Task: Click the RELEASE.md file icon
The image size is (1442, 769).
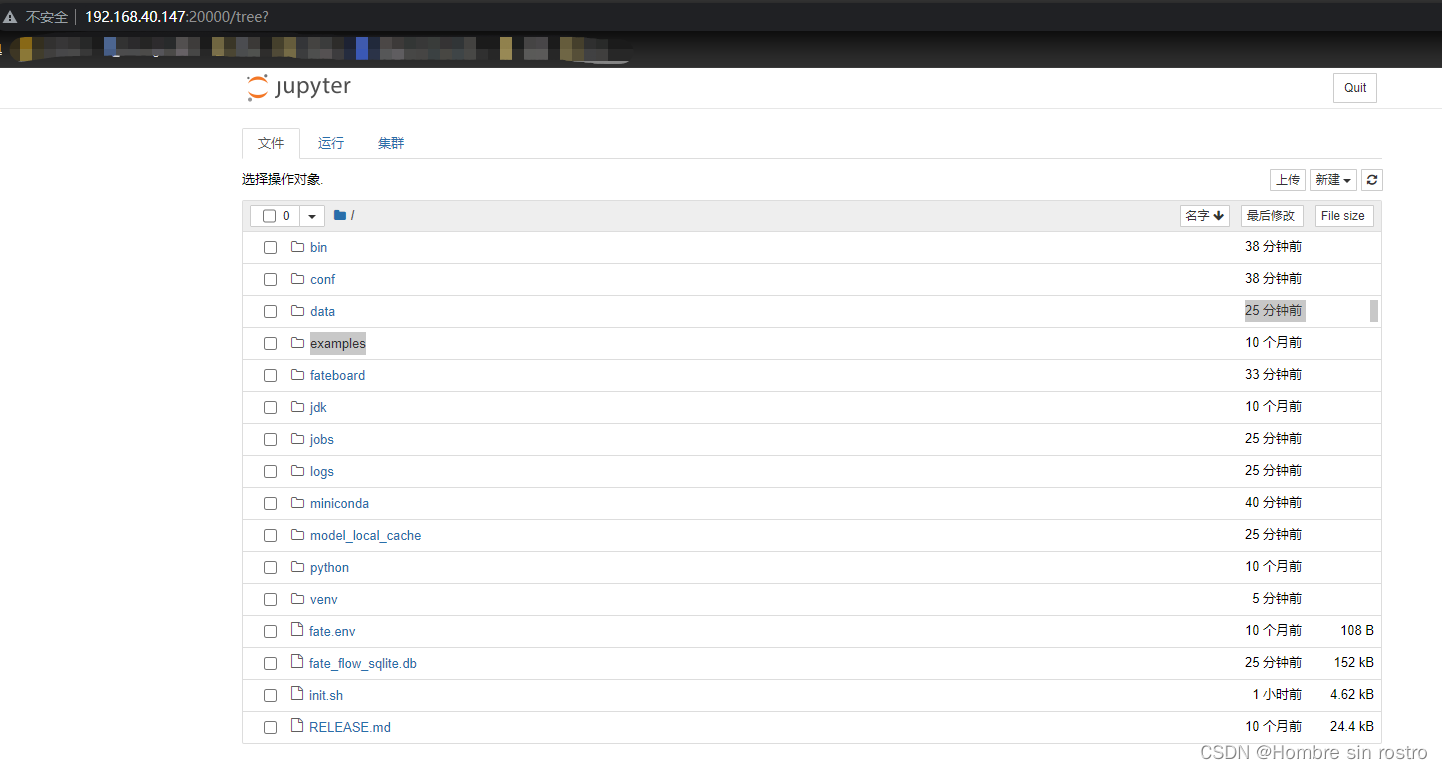Action: pyautogui.click(x=297, y=726)
